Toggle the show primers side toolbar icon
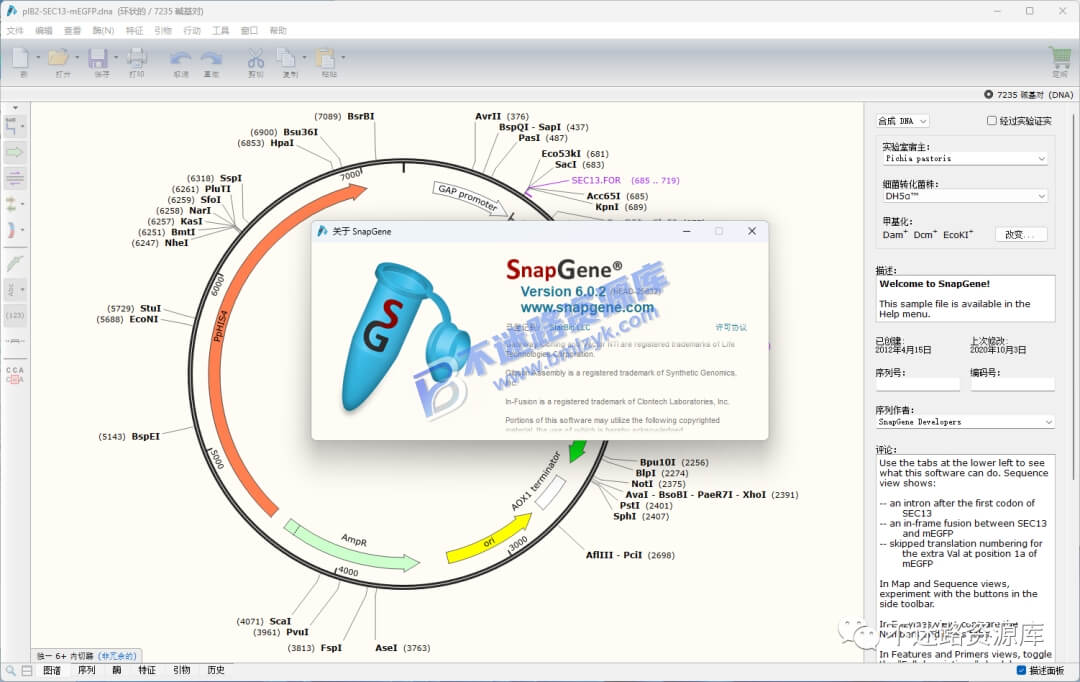This screenshot has width=1080, height=682. (x=14, y=178)
